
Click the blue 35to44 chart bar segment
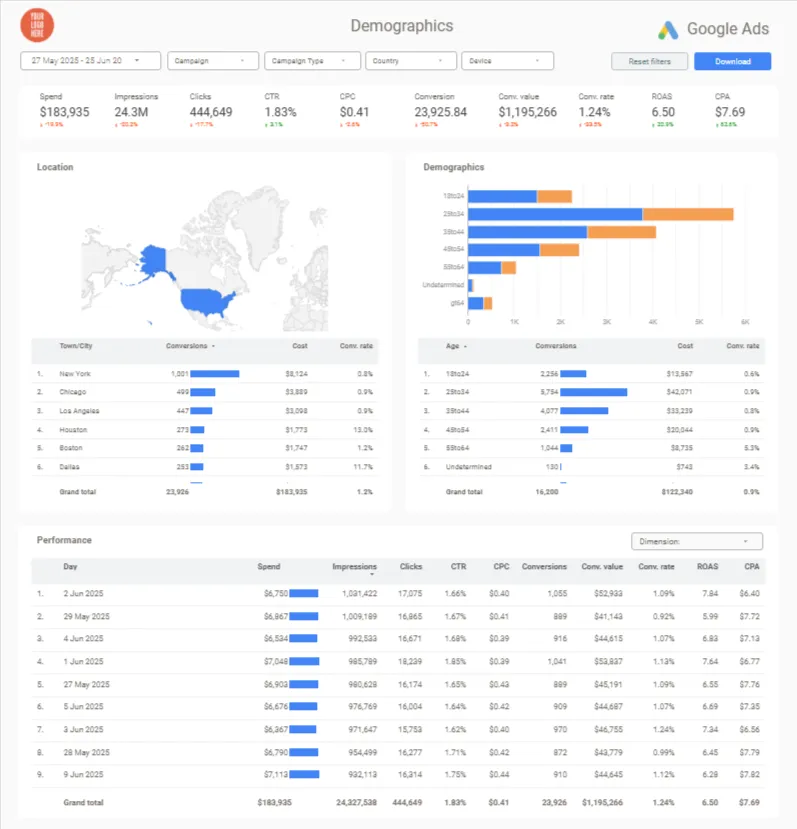[527, 232]
